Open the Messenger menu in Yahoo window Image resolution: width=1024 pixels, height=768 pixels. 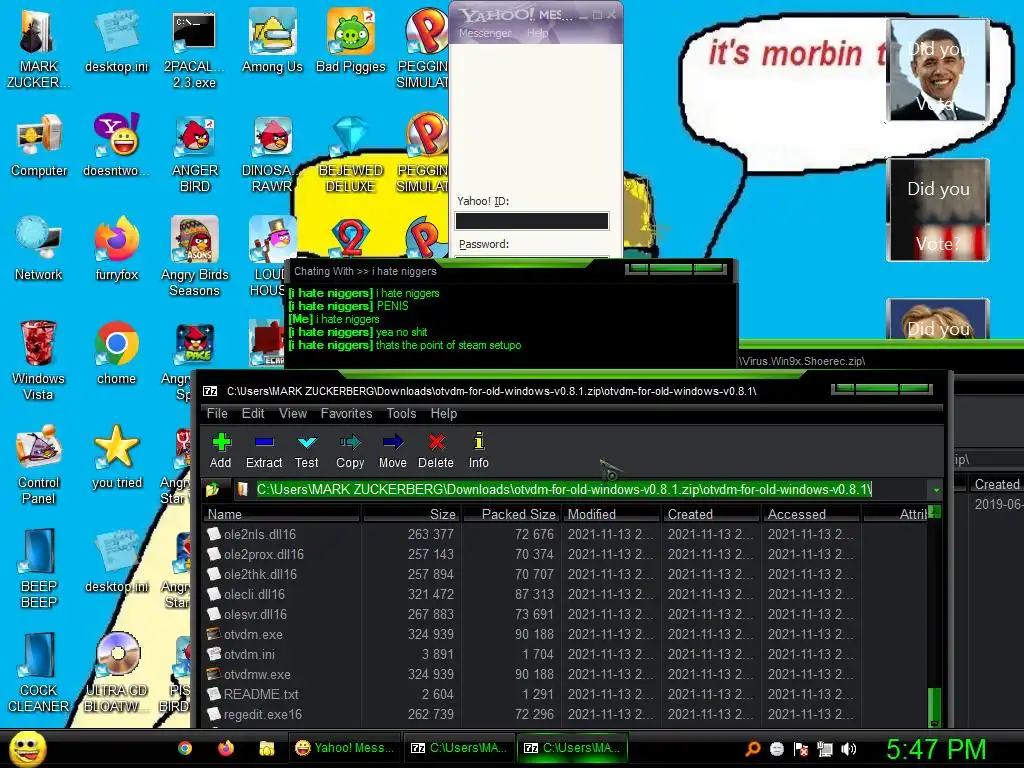485,33
